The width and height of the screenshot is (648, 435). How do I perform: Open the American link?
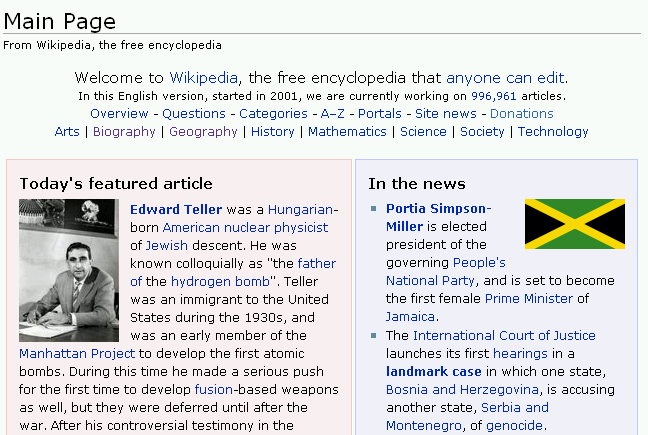(x=191, y=228)
